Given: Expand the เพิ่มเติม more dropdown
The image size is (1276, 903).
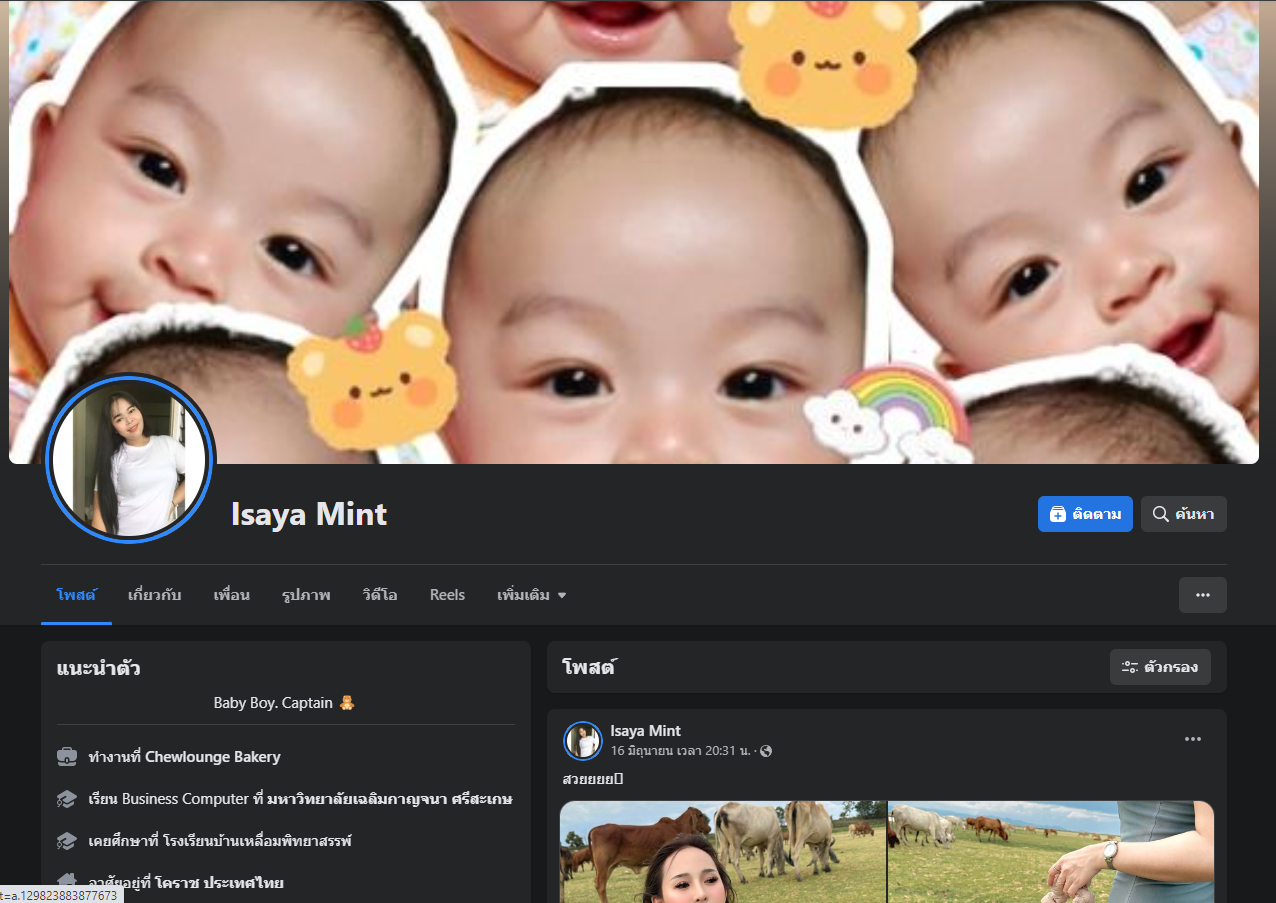Looking at the screenshot, I should tap(532, 595).
